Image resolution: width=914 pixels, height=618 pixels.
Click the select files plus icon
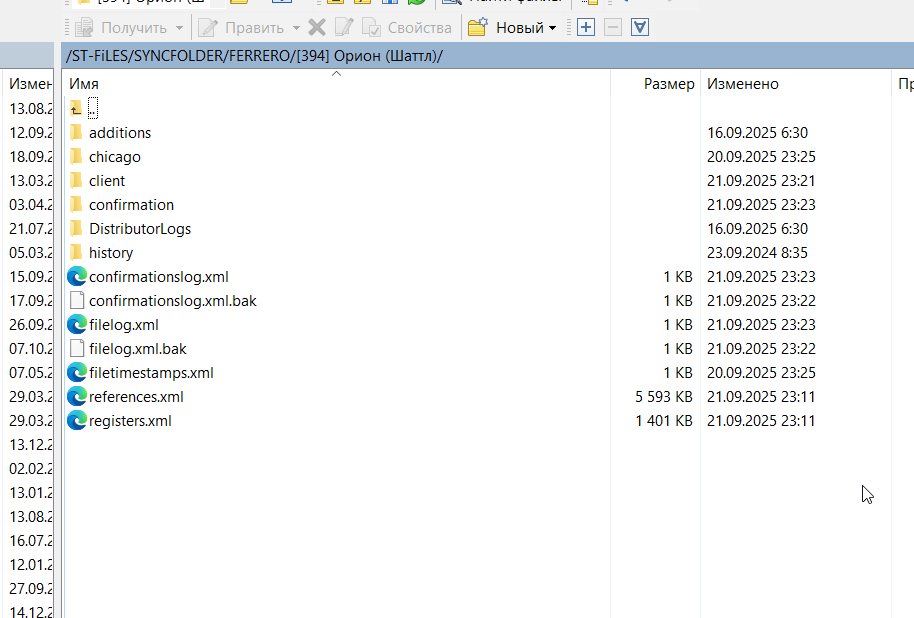pos(586,27)
